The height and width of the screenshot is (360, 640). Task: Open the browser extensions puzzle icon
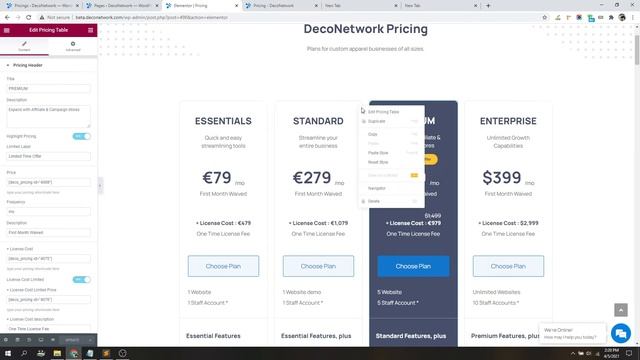[611, 18]
